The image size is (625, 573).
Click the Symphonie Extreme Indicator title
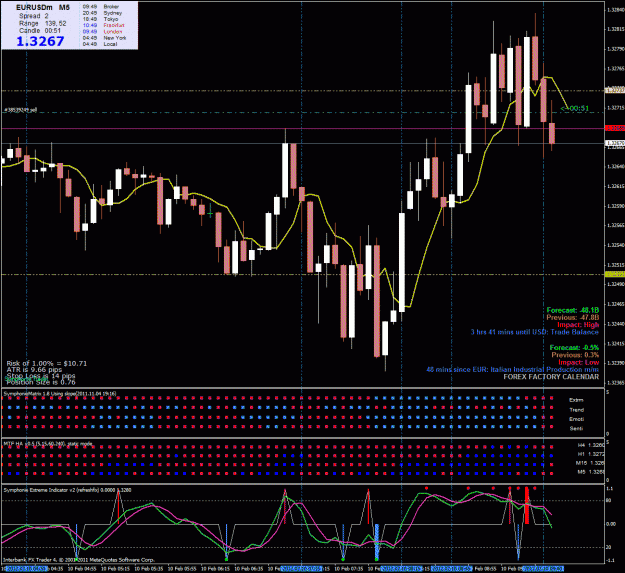pyautogui.click(x=67, y=490)
